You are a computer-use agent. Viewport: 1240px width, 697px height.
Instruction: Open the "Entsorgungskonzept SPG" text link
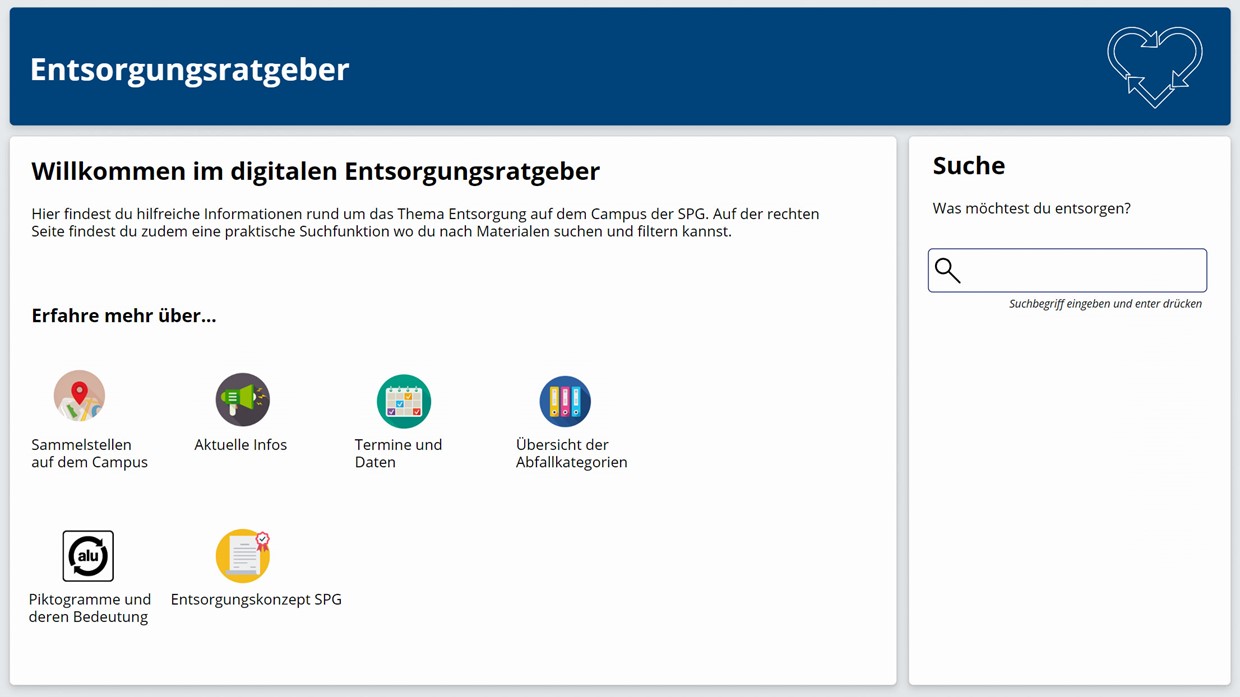coord(256,600)
